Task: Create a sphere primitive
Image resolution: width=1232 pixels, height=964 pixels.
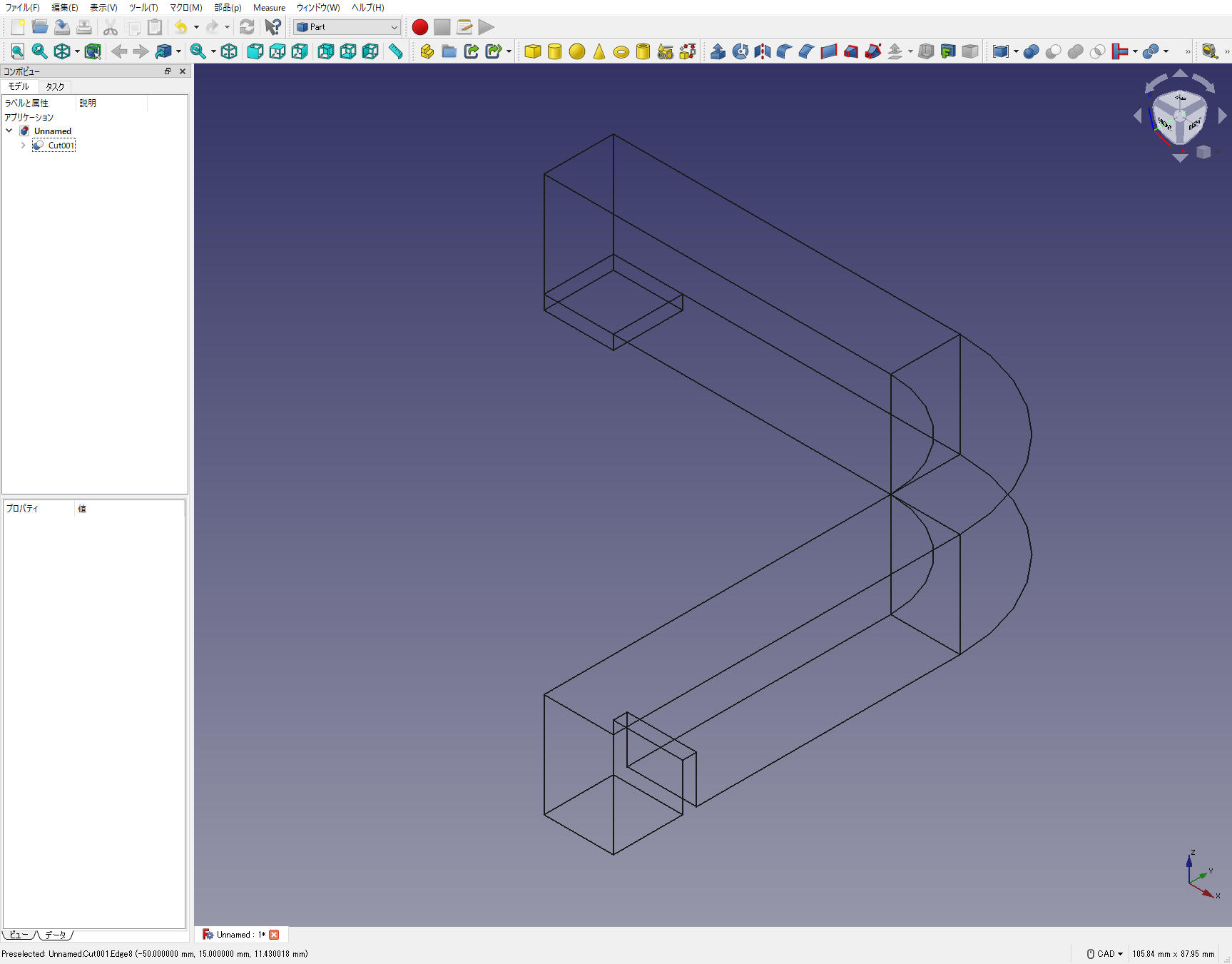Action: (577, 51)
